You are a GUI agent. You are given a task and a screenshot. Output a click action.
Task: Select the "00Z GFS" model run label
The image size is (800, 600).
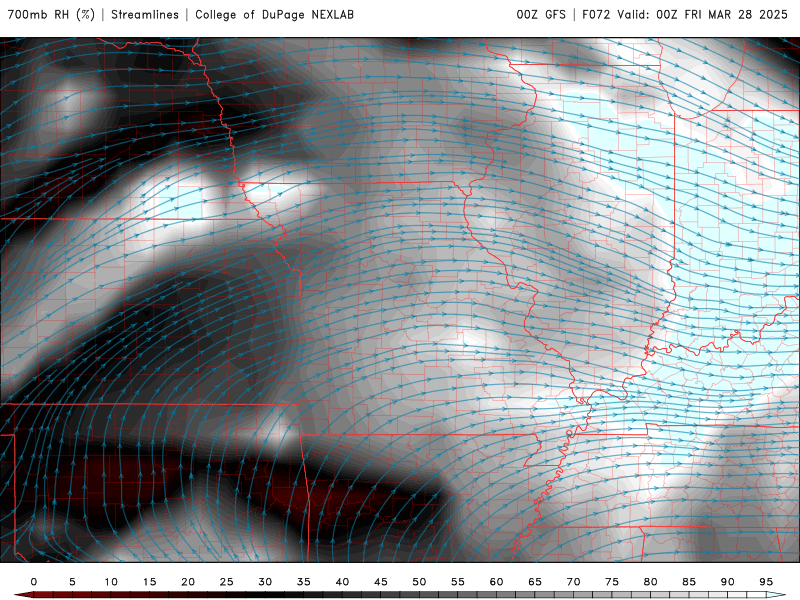tap(541, 15)
